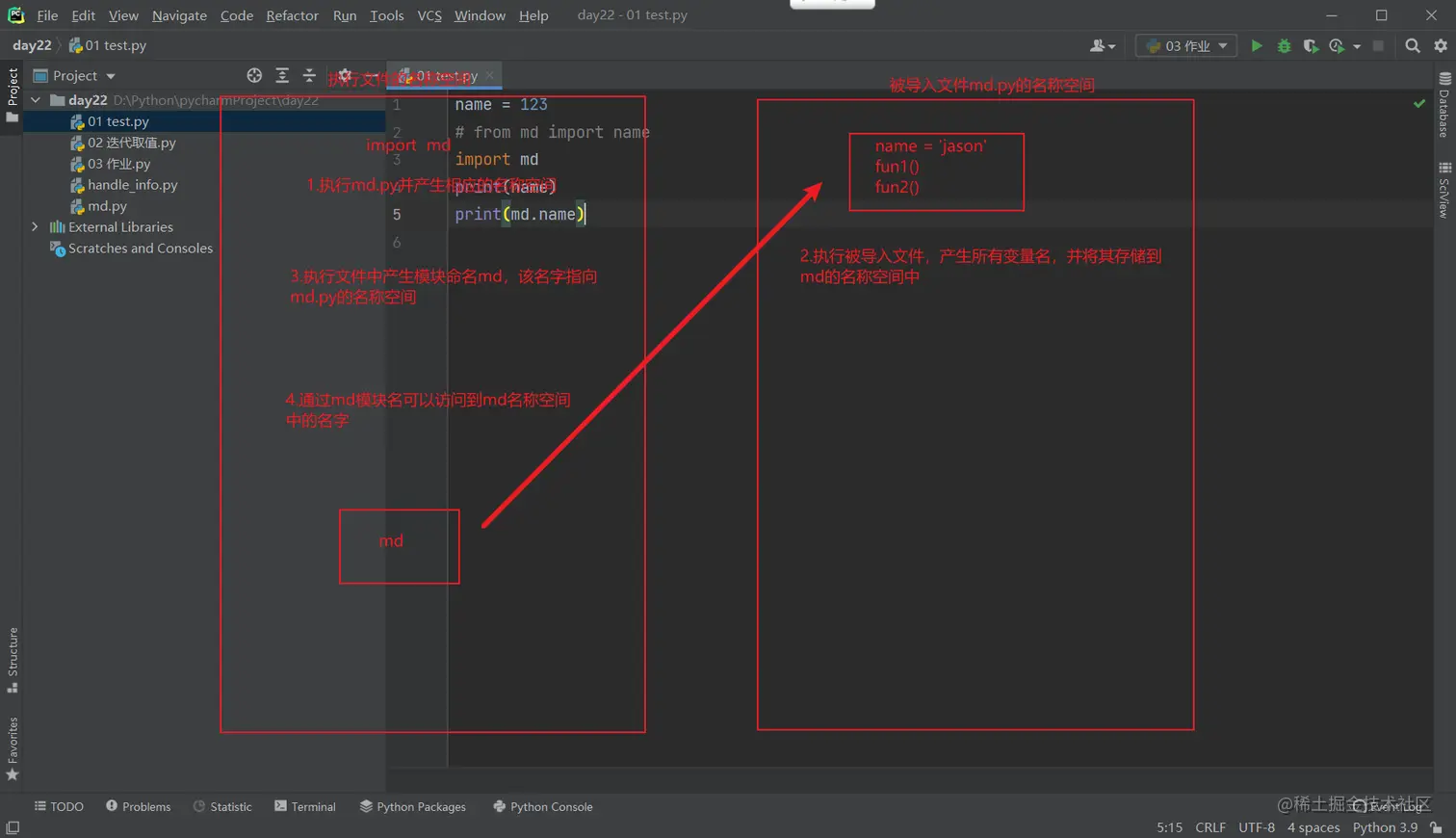
Task: Click the PyCharm application logo icon
Action: (15, 15)
